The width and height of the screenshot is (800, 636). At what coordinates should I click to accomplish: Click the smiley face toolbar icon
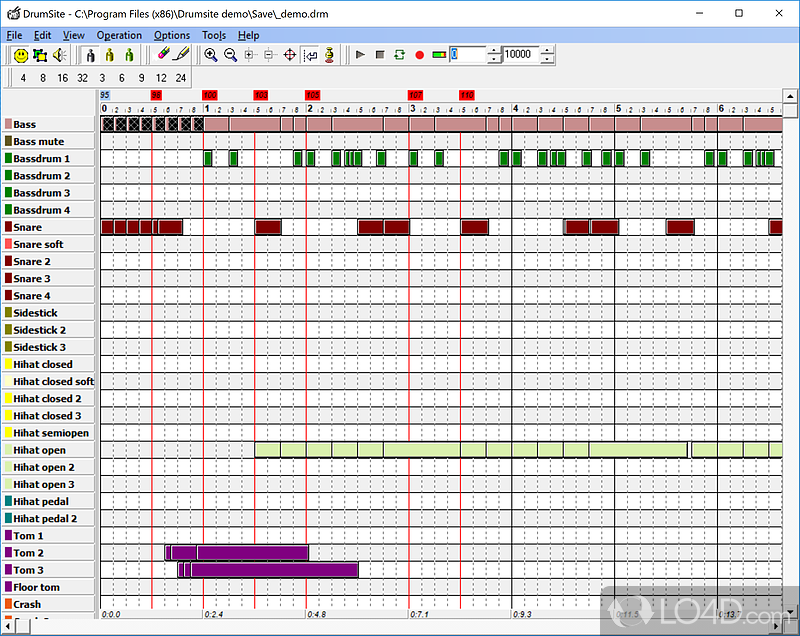tap(20, 55)
